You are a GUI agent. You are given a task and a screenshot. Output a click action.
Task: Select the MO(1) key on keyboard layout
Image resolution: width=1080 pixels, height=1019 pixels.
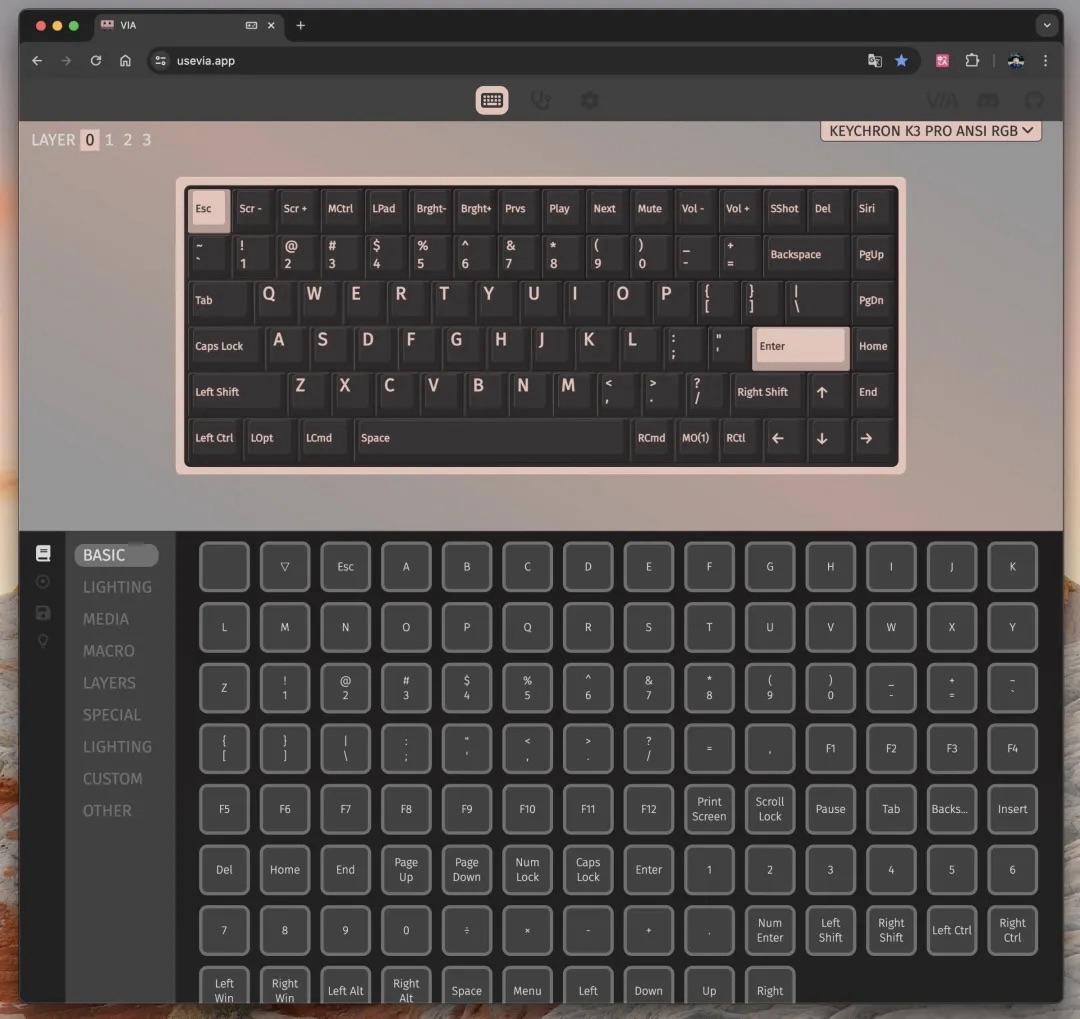(695, 438)
